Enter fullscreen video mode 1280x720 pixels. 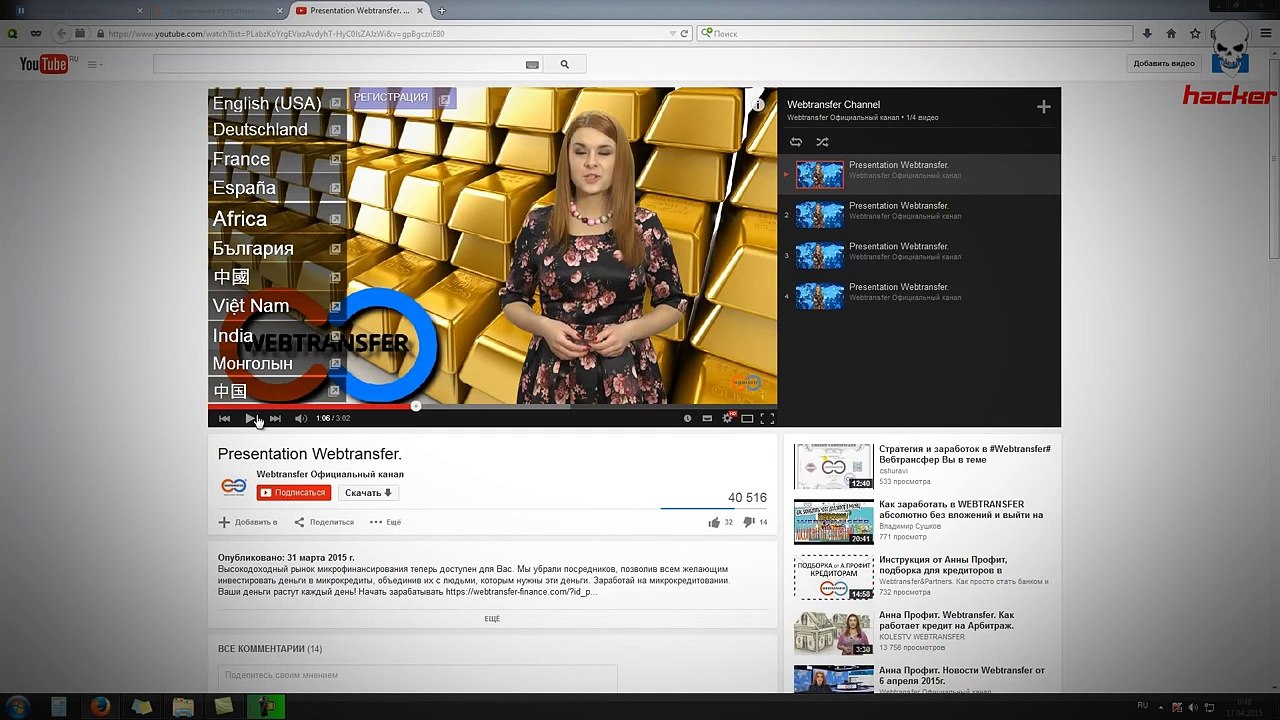pyautogui.click(x=767, y=418)
